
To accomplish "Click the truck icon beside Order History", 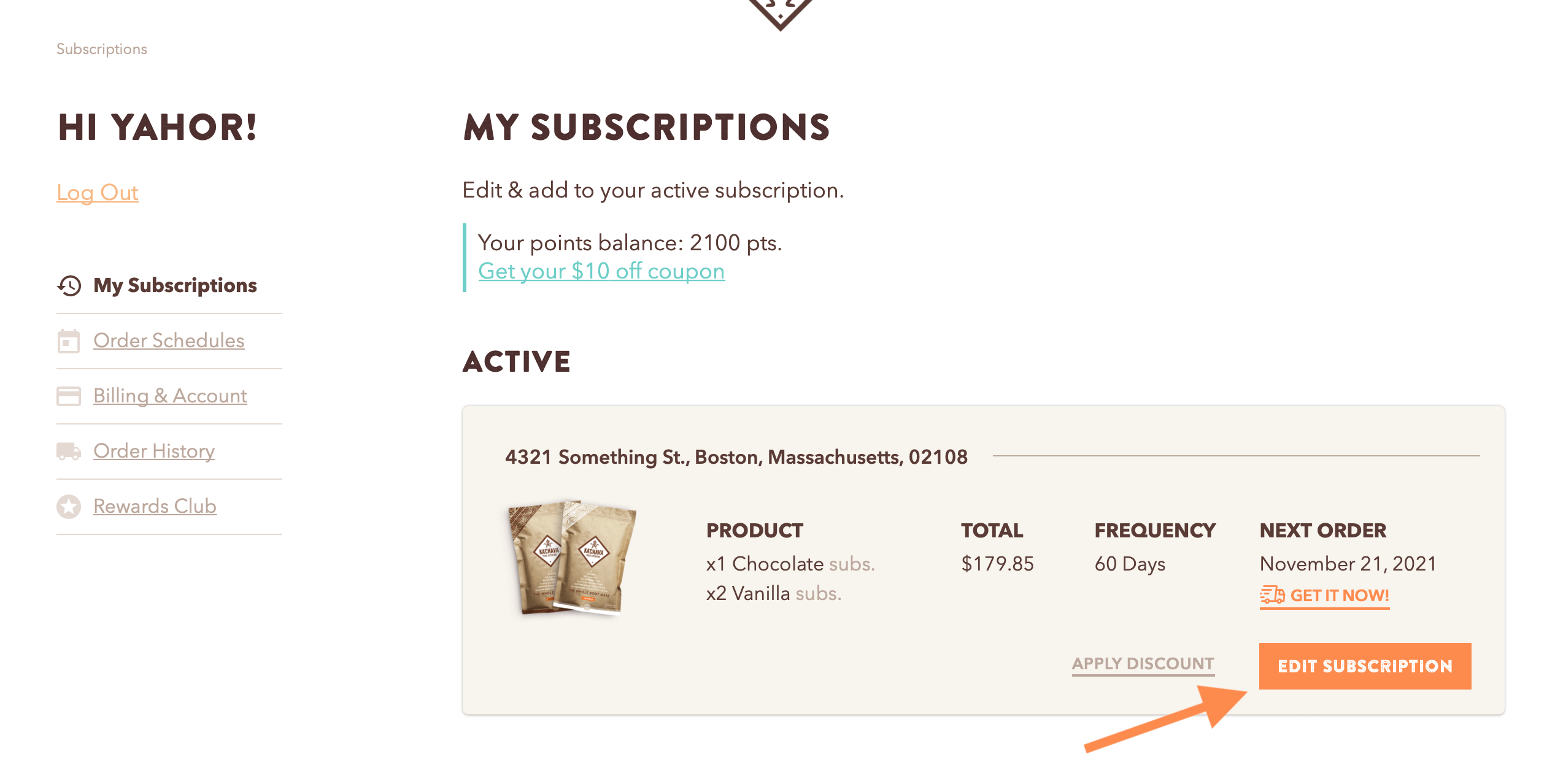I will pyautogui.click(x=68, y=452).
